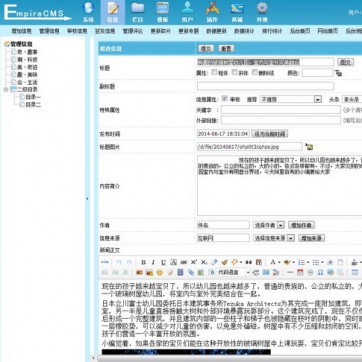Viewport: 362px width, 362px height.
Task: Select 潮 - 科技 in the sidebar tree
Action: (x=27, y=59)
